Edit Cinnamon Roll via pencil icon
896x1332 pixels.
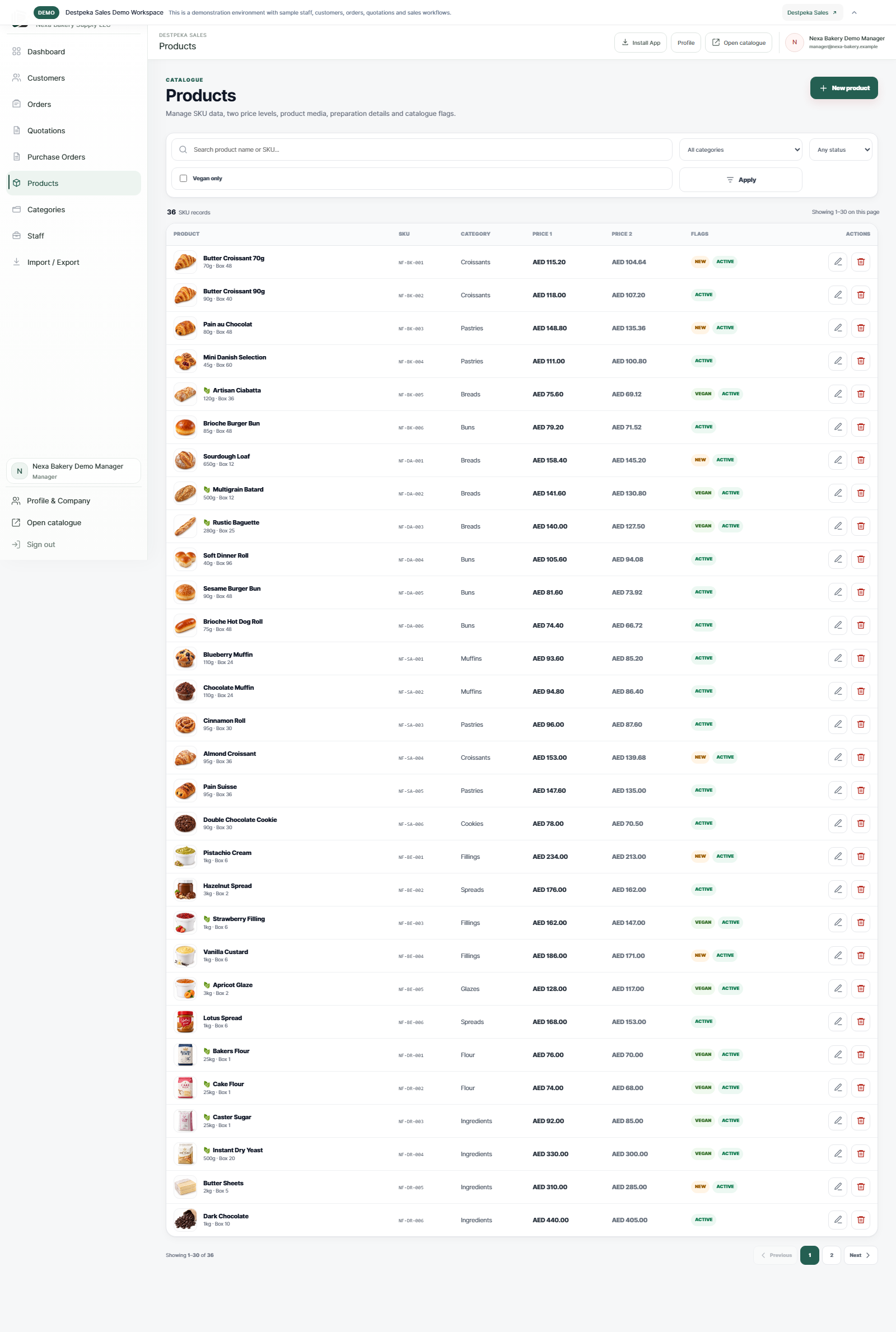(x=837, y=725)
